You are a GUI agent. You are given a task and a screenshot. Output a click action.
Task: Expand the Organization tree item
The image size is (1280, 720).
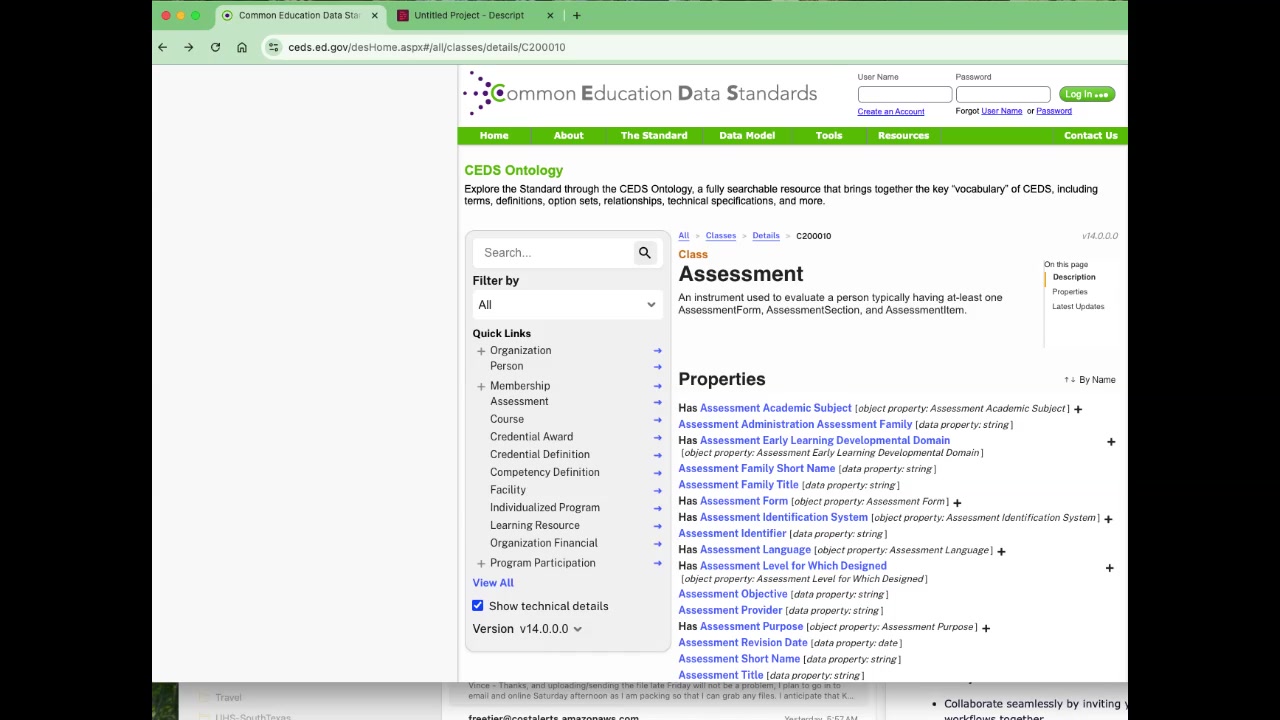(481, 351)
